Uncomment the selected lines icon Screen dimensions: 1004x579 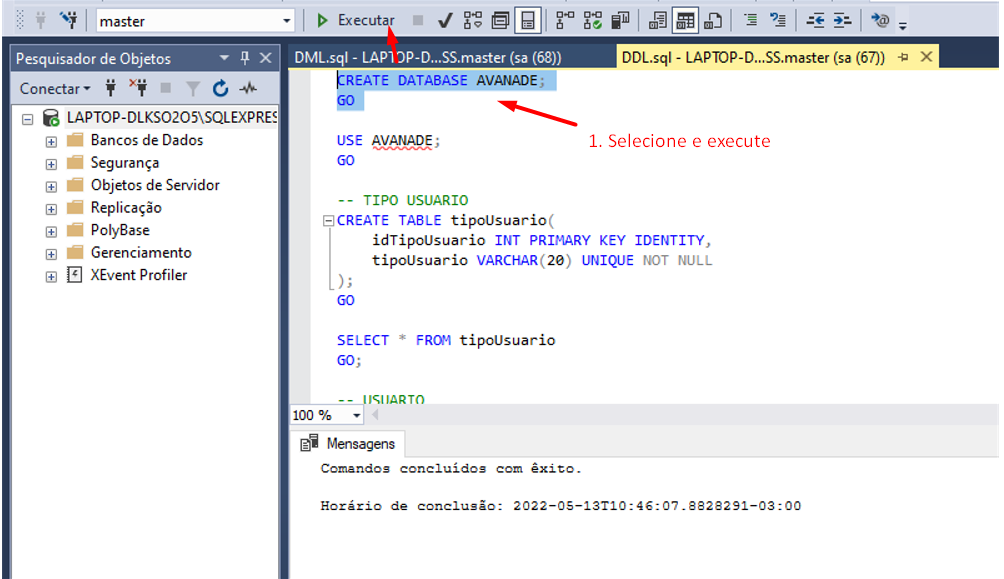778,20
